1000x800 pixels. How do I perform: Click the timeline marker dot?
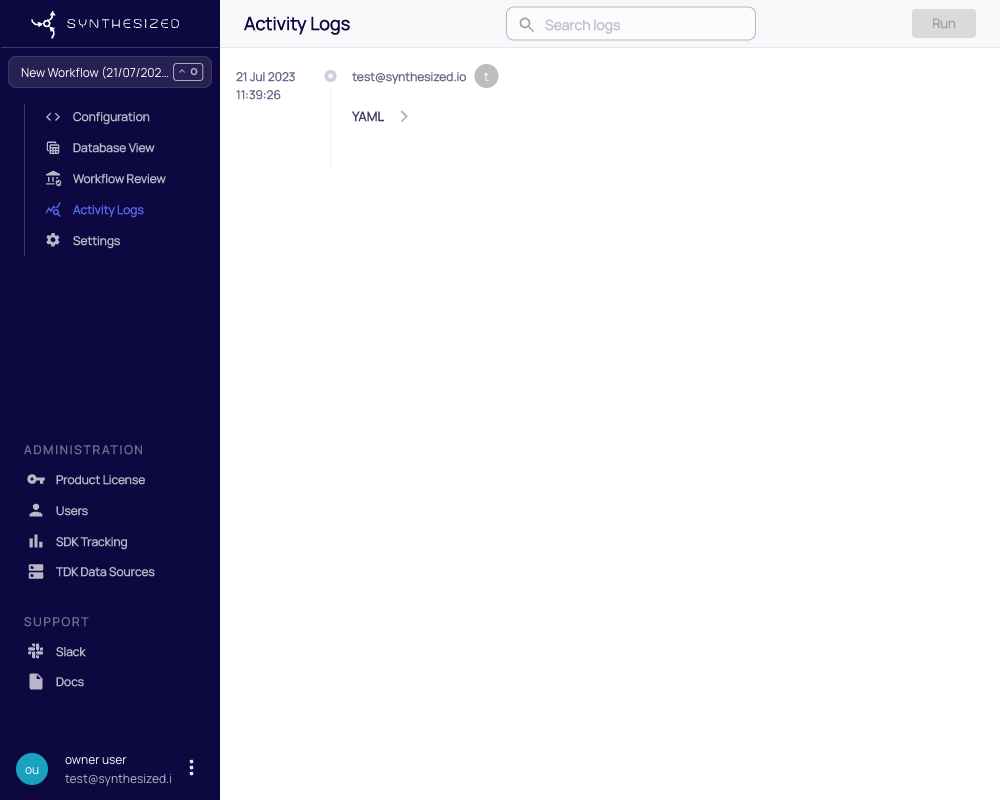330,76
